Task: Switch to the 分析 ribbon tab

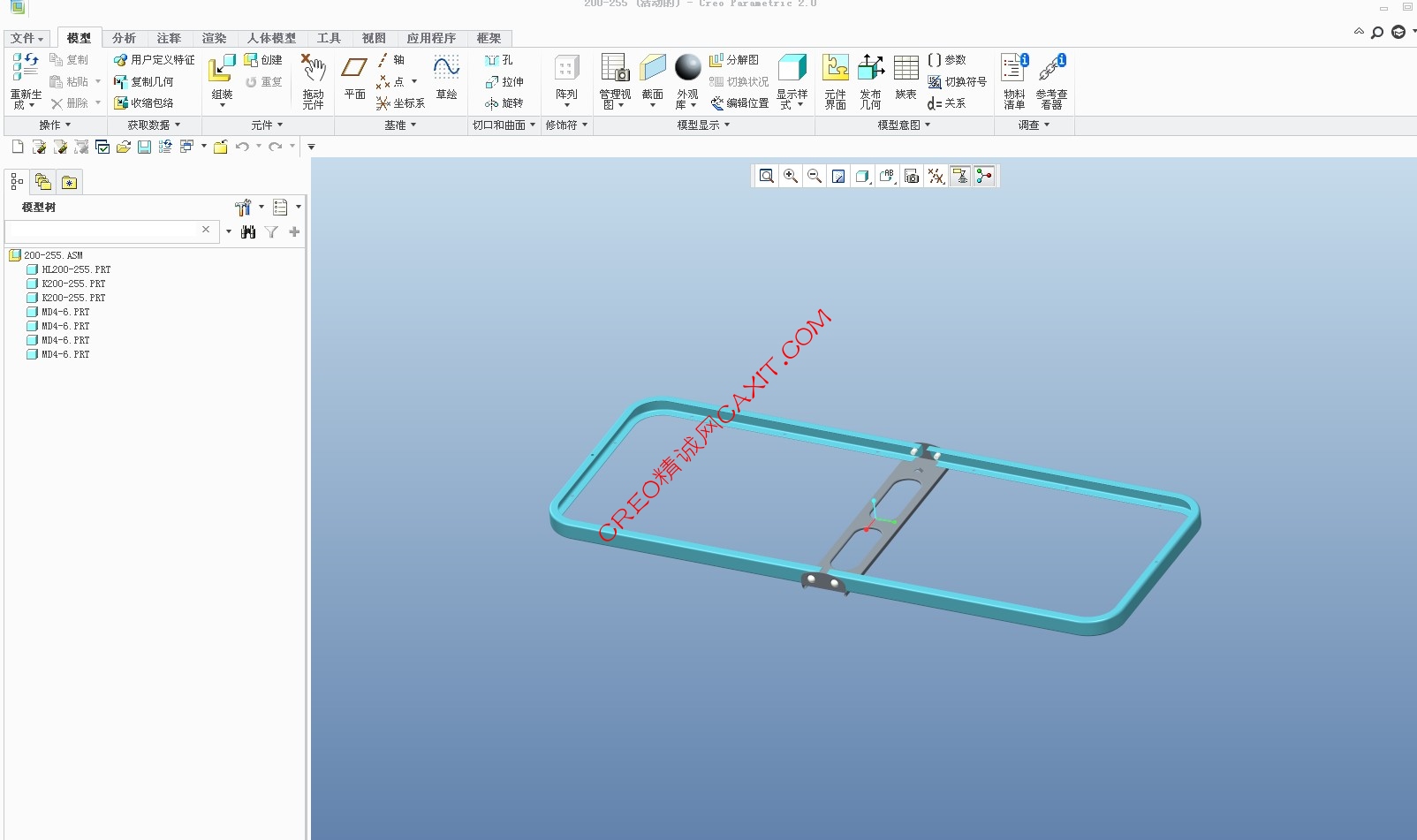Action: (x=124, y=38)
